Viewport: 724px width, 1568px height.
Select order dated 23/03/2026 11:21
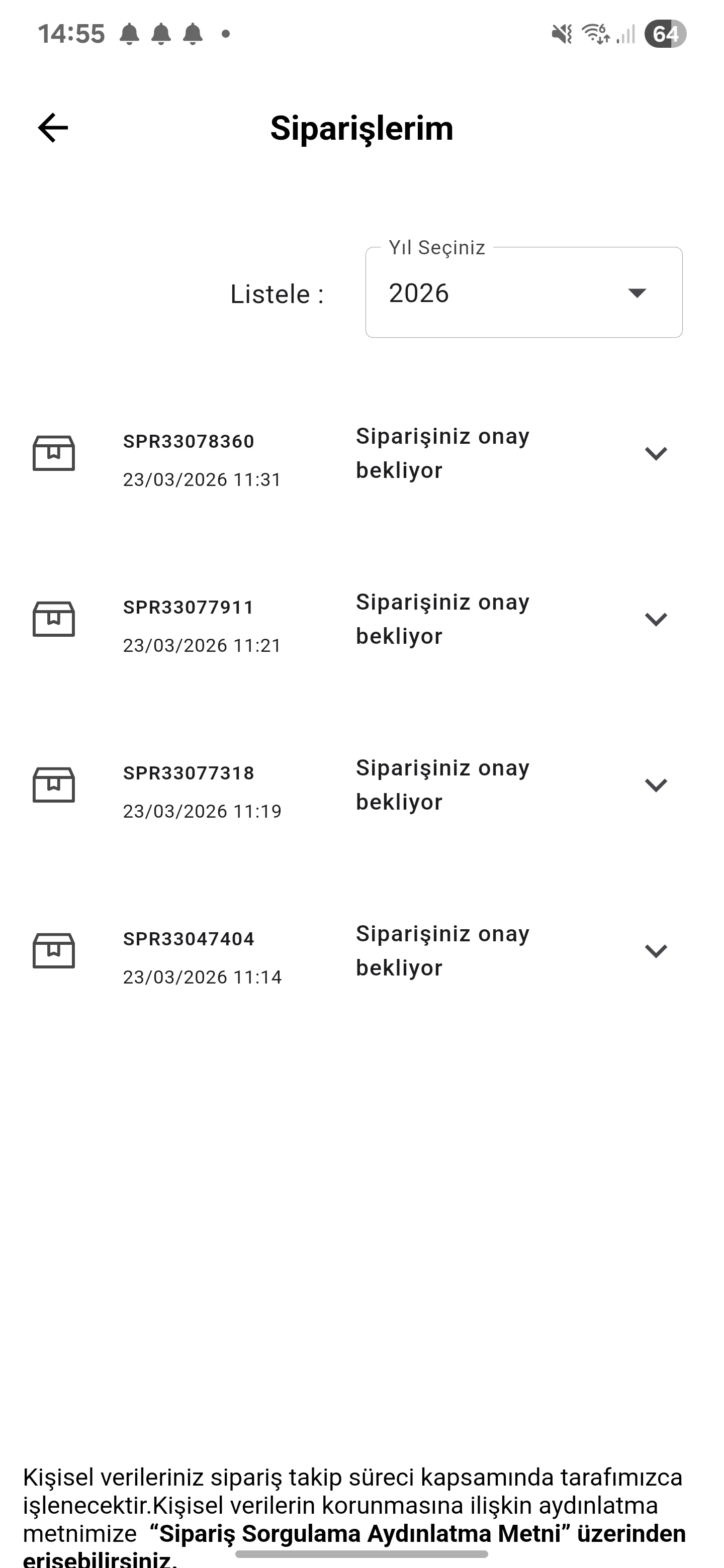pyautogui.click(x=202, y=645)
